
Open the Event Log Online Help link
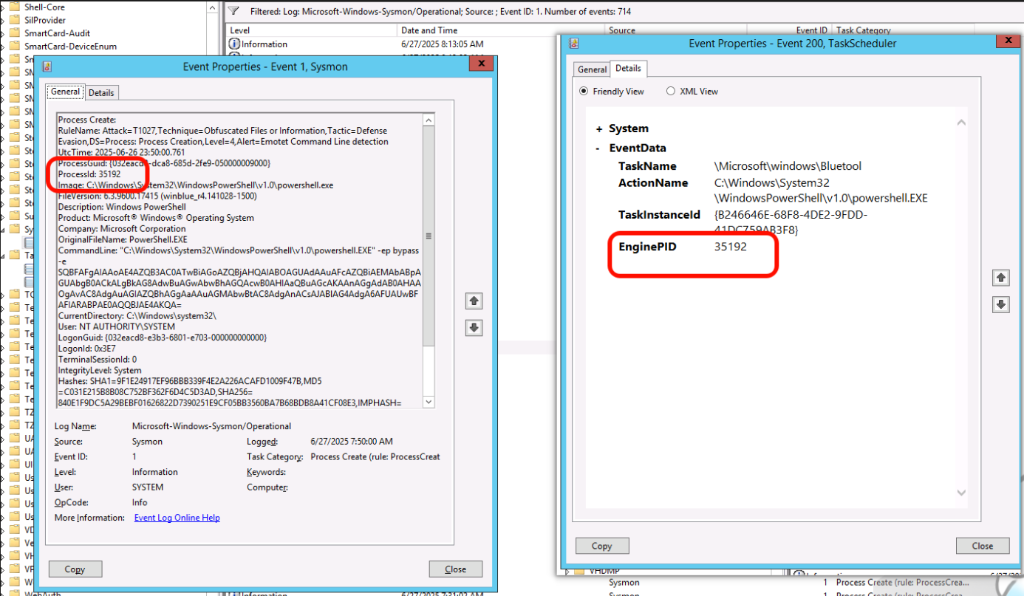(x=176, y=518)
